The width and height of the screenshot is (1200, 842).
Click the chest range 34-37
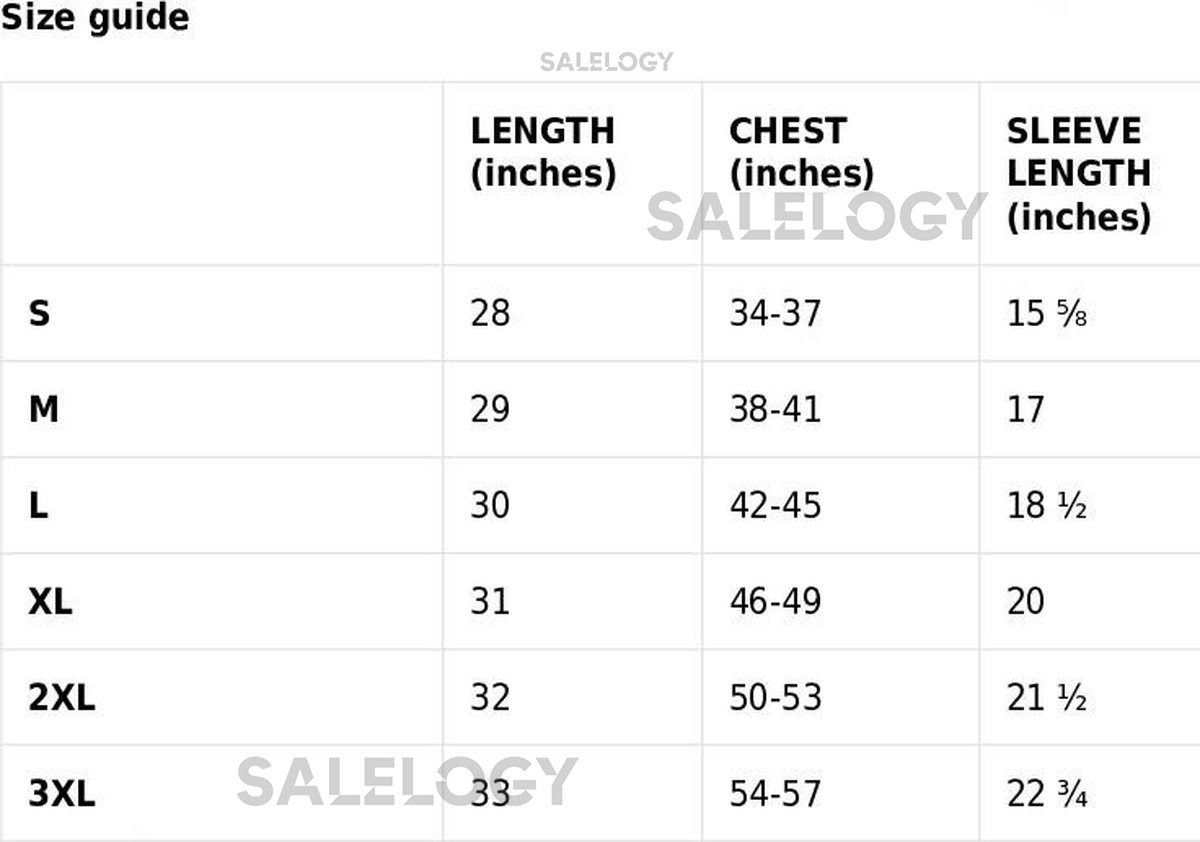(x=775, y=314)
